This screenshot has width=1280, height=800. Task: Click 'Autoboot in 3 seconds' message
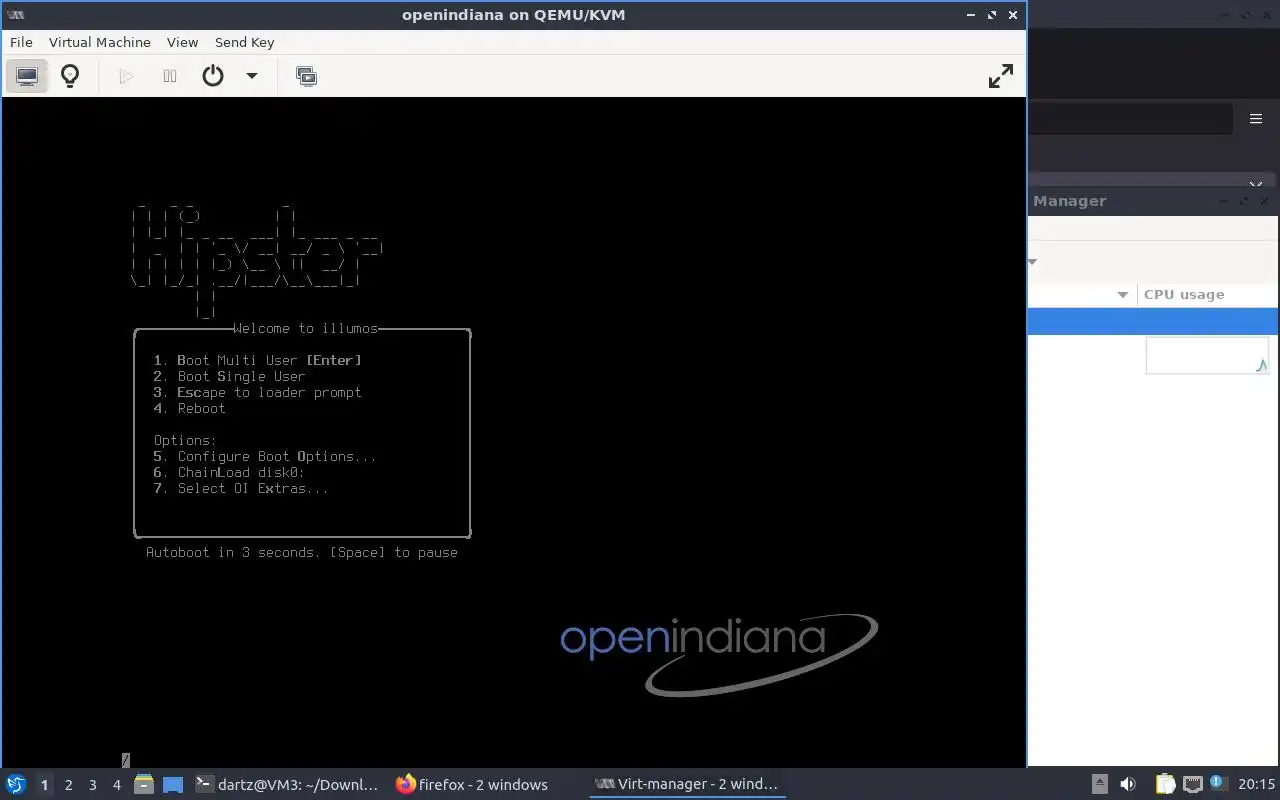click(234, 552)
